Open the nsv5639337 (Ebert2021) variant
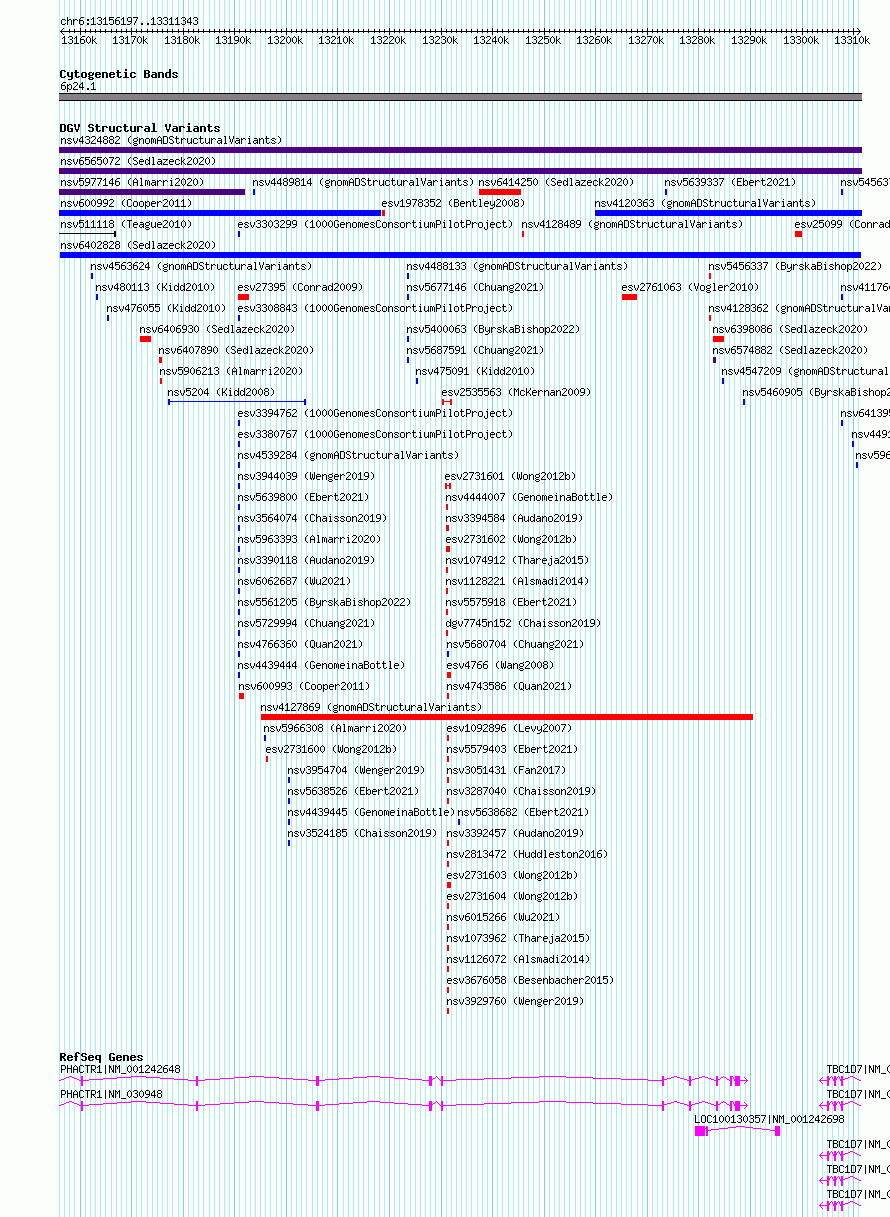Viewport: 890px width, 1217px height. pos(731,182)
